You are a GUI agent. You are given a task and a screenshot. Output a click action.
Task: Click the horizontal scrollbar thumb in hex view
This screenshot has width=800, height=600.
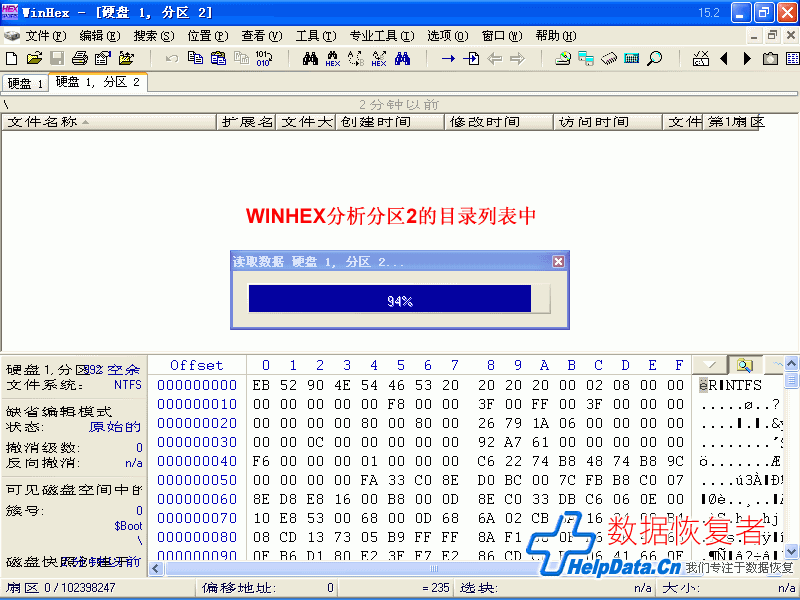[x=433, y=569]
